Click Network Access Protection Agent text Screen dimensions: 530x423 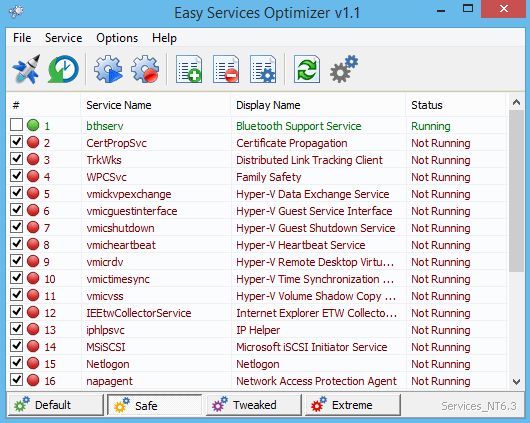click(316, 381)
